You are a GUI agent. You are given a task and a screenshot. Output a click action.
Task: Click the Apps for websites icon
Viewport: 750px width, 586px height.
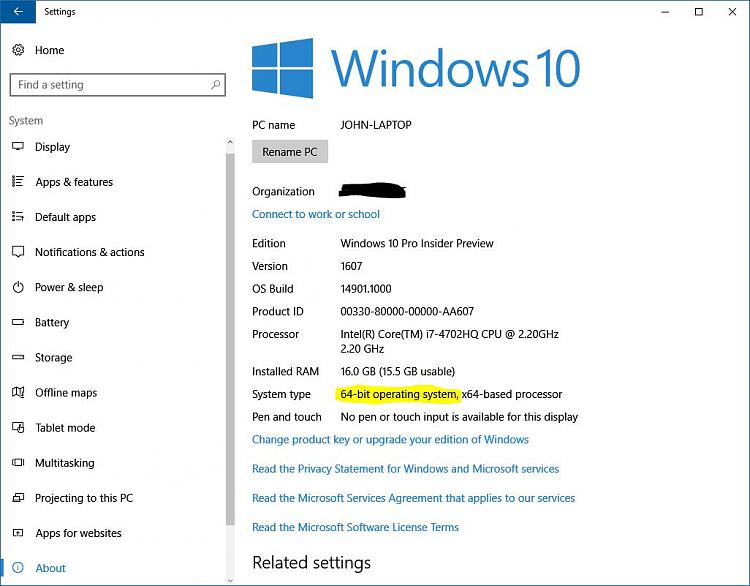[18, 532]
